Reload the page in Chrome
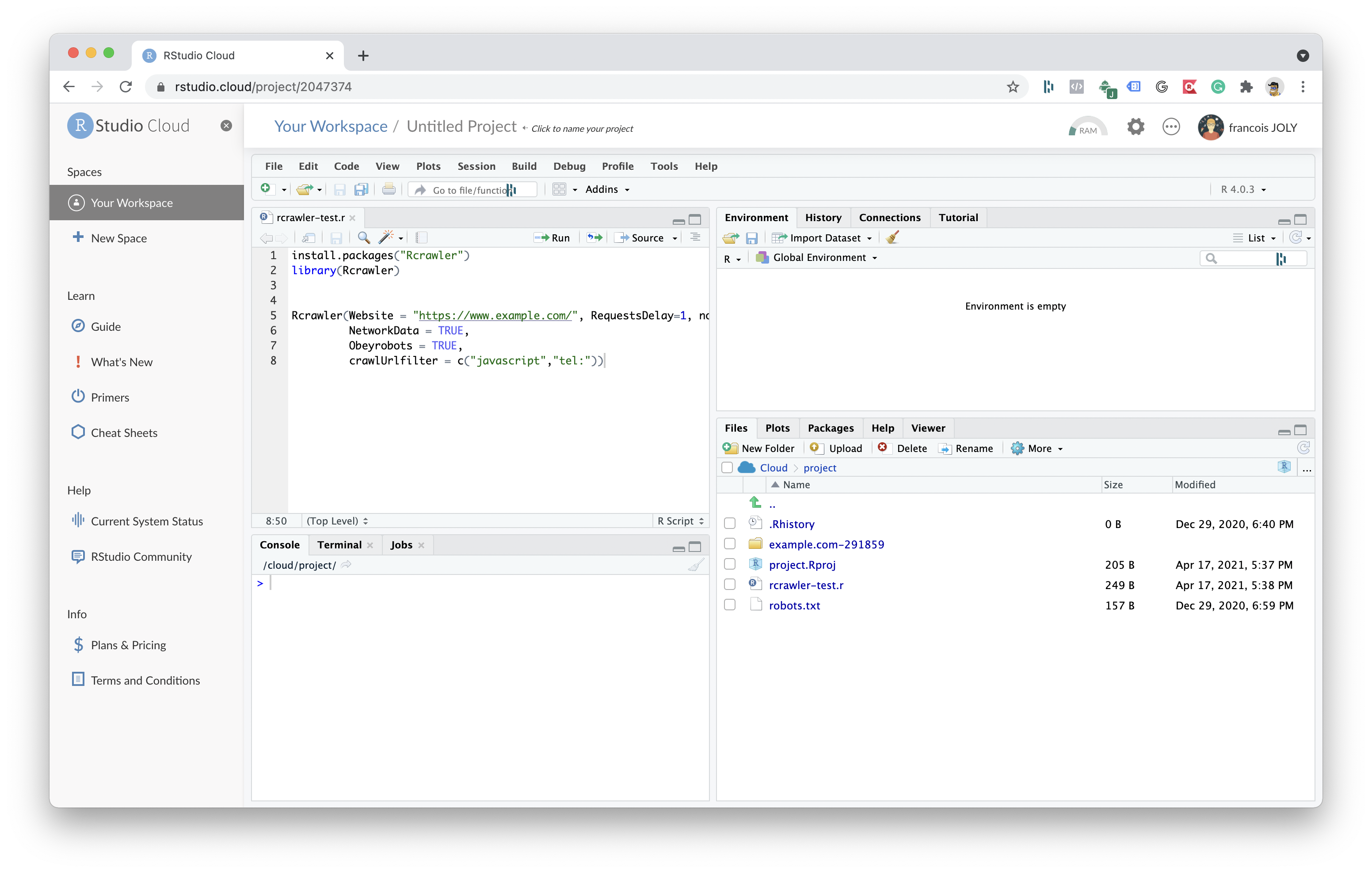Viewport: 1372px width, 873px height. [x=126, y=87]
